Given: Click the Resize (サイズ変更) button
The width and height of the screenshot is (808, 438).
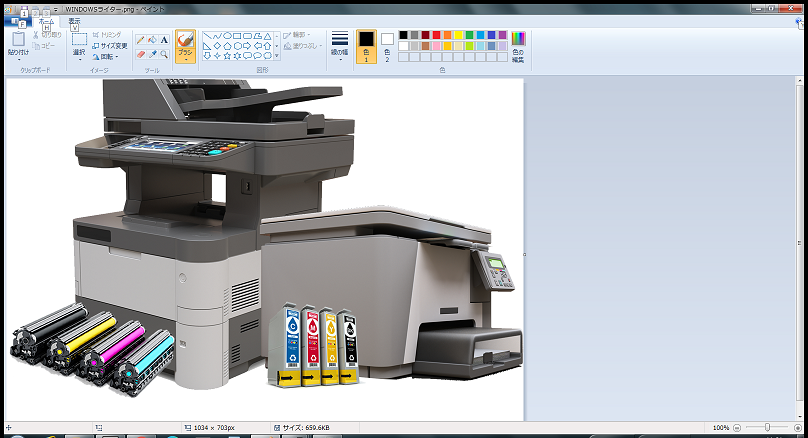Looking at the screenshot, I should (x=110, y=46).
